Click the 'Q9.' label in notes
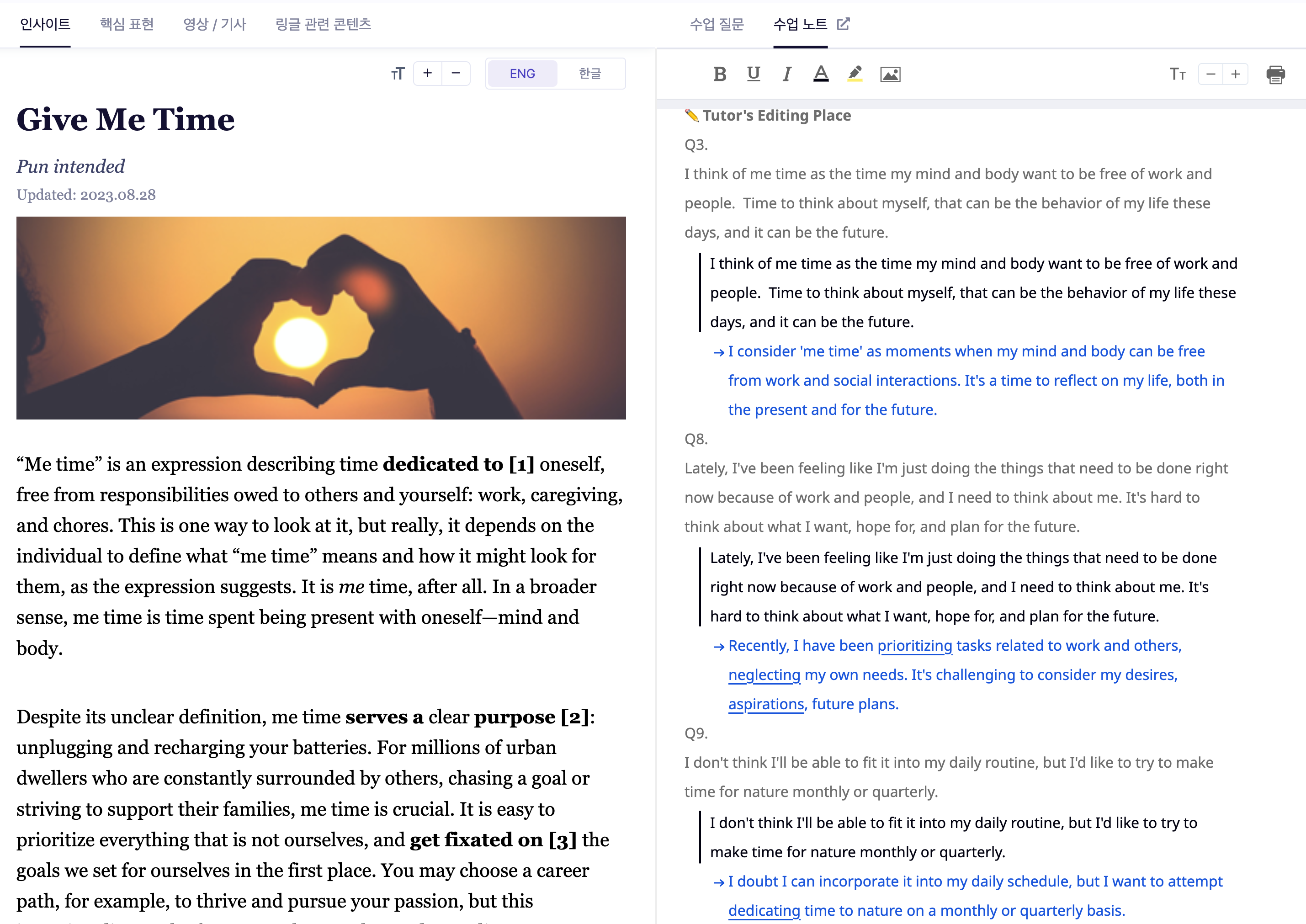1306x924 pixels. pos(695,733)
